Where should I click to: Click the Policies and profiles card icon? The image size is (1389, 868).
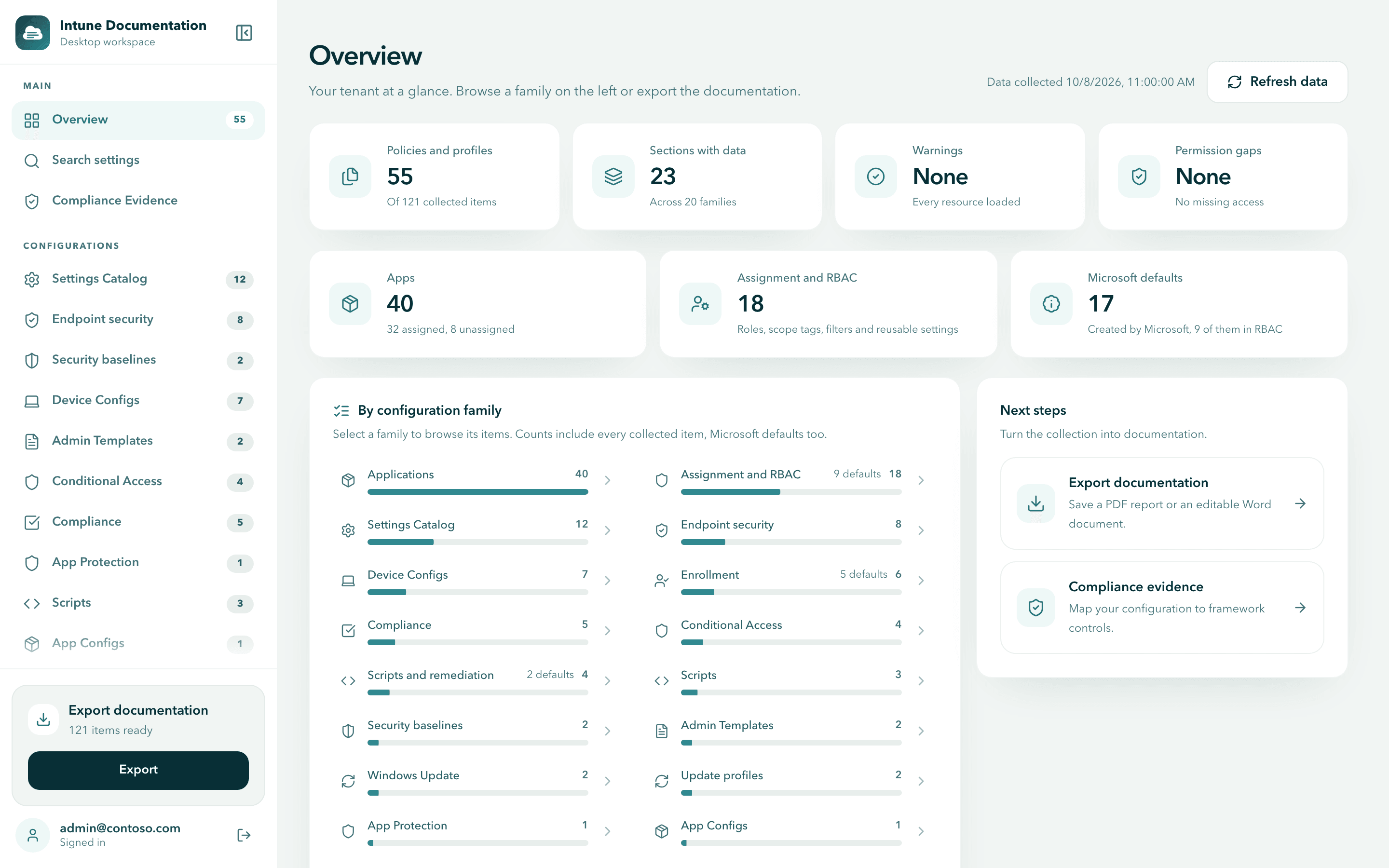[x=350, y=176]
